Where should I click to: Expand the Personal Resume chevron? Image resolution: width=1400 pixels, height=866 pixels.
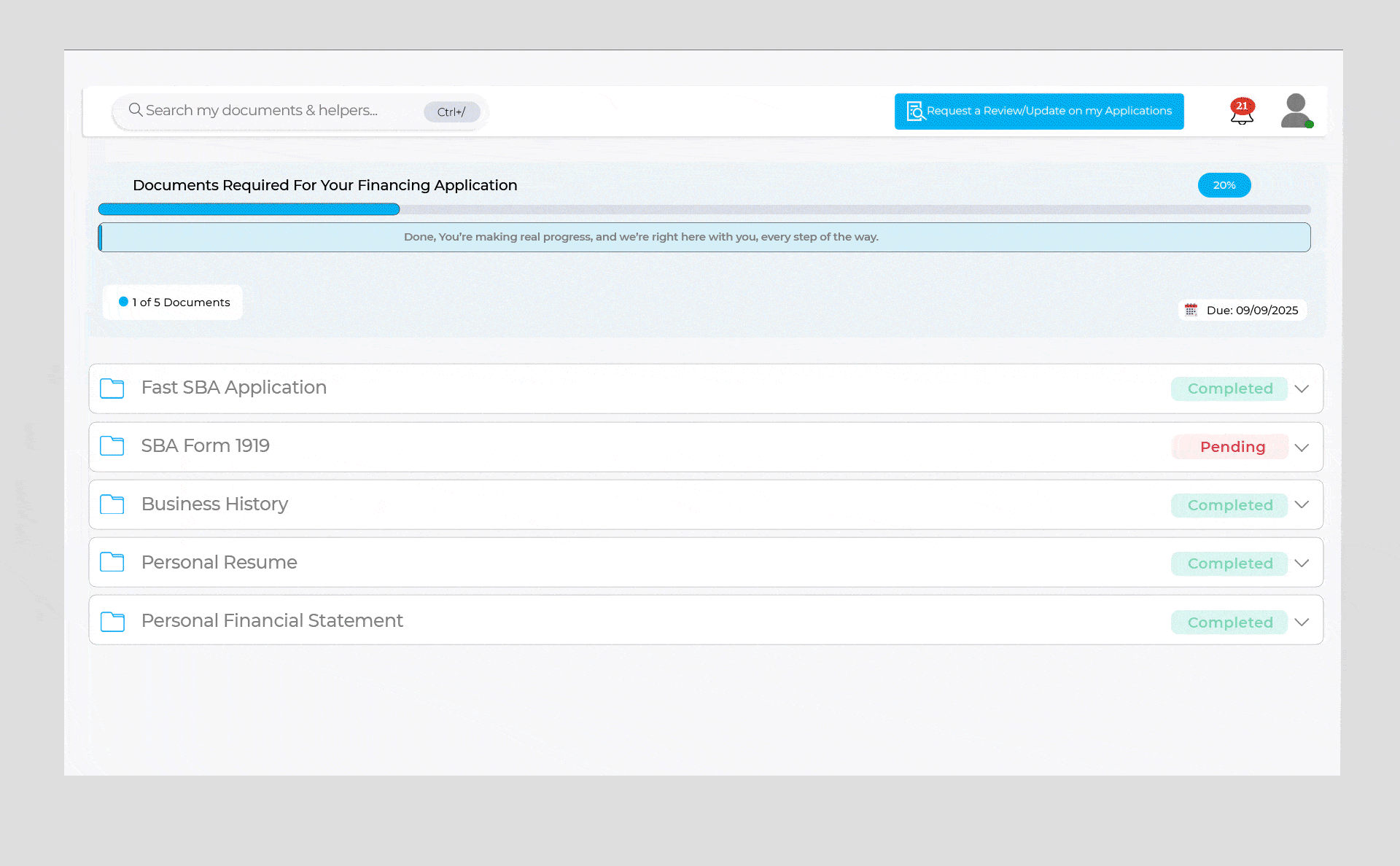pyautogui.click(x=1302, y=563)
